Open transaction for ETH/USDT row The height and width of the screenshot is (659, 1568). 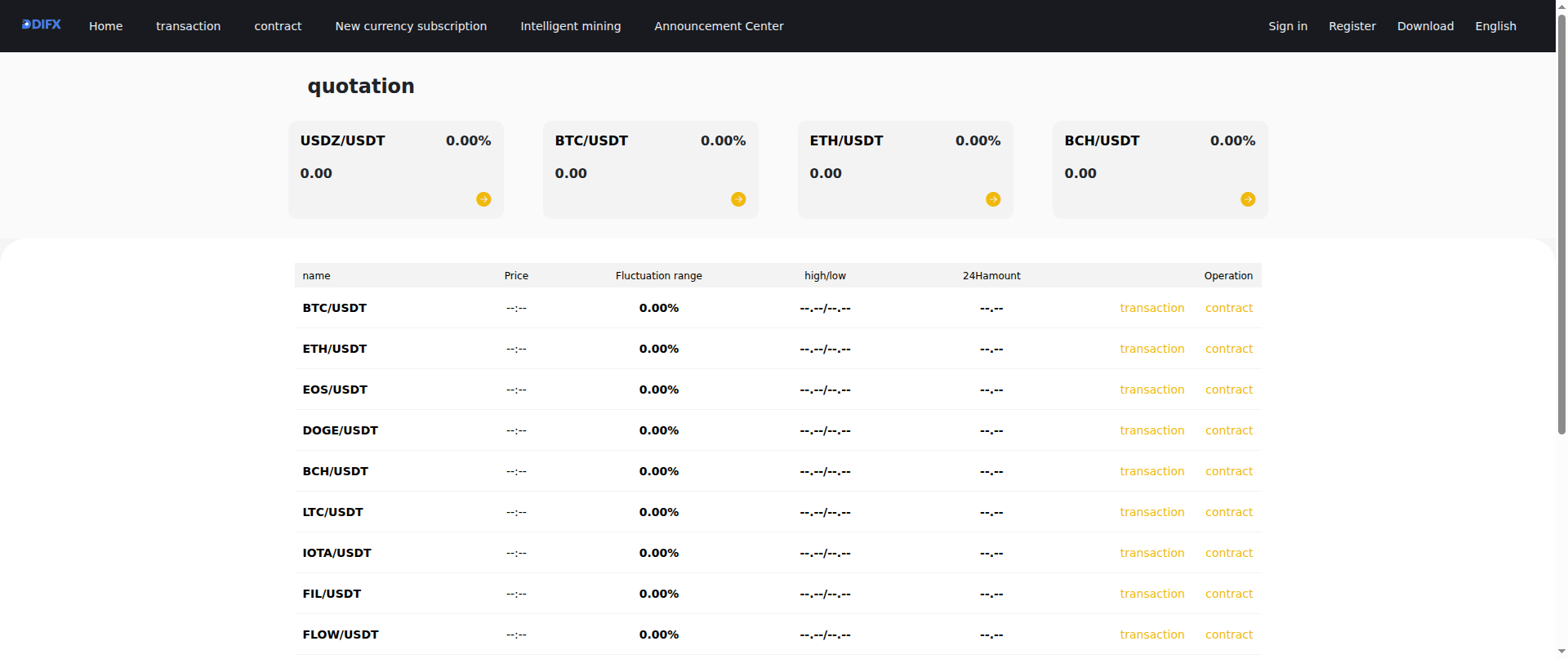pos(1151,349)
